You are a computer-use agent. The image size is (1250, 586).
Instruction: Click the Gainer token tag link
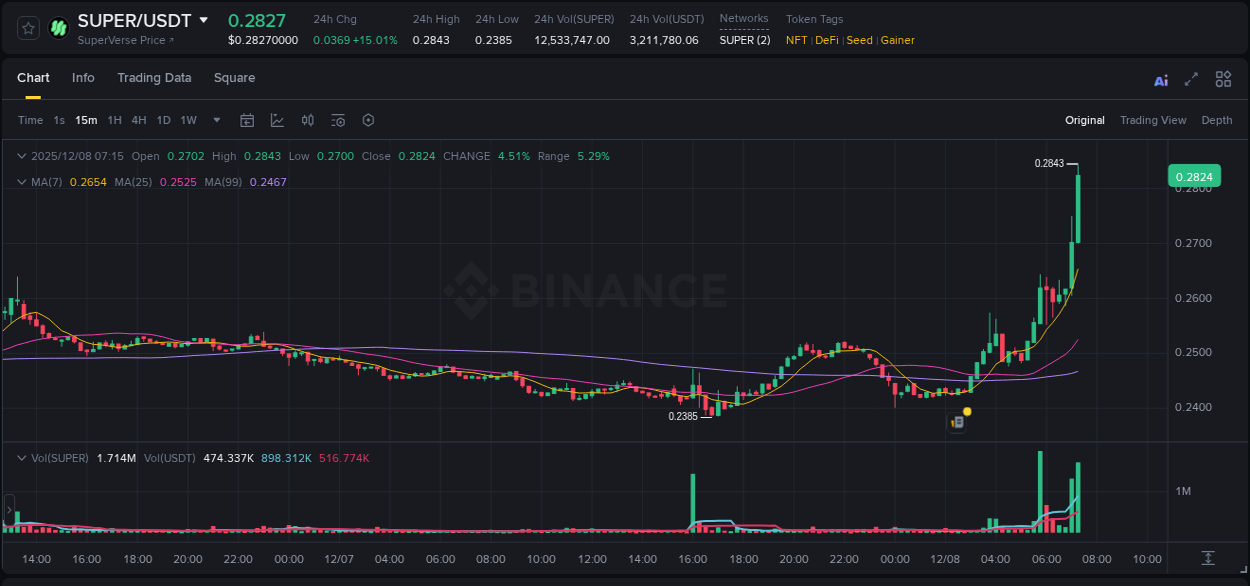click(899, 40)
